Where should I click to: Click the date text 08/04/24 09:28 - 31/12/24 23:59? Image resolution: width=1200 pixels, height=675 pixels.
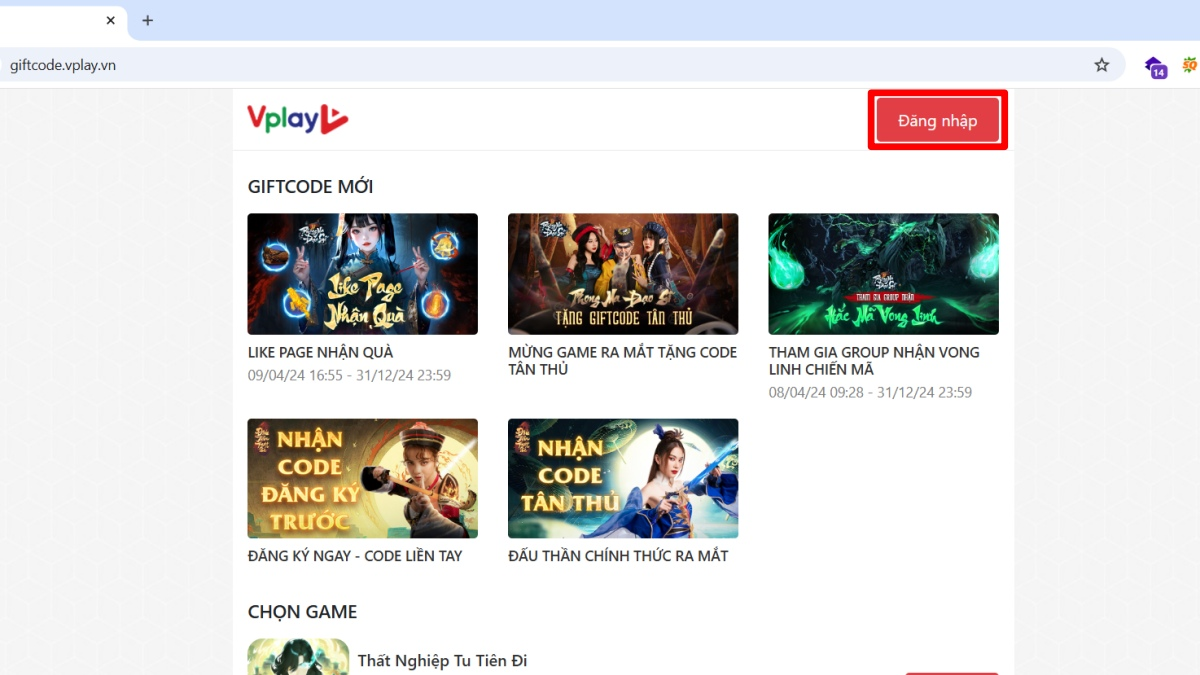pos(870,392)
